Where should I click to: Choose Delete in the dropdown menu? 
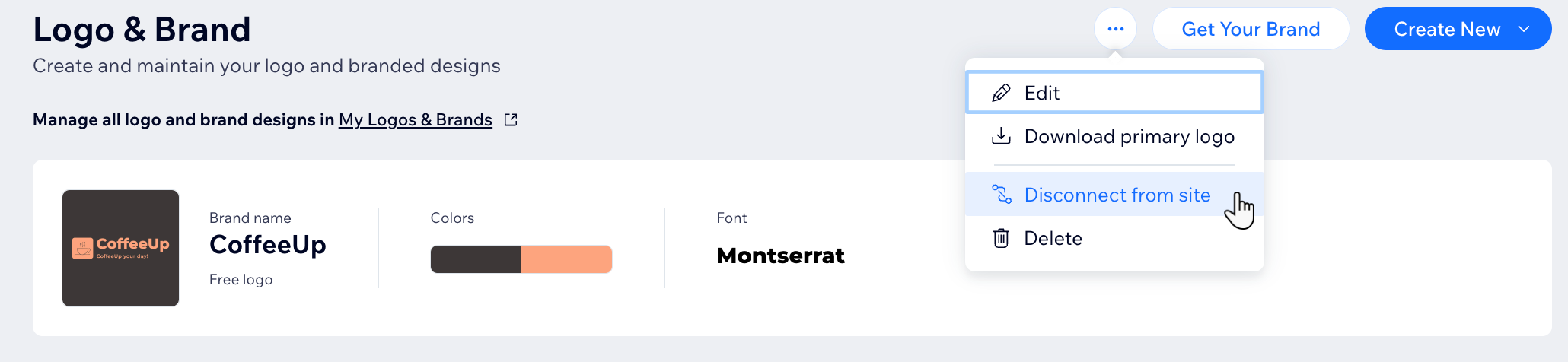1114,238
